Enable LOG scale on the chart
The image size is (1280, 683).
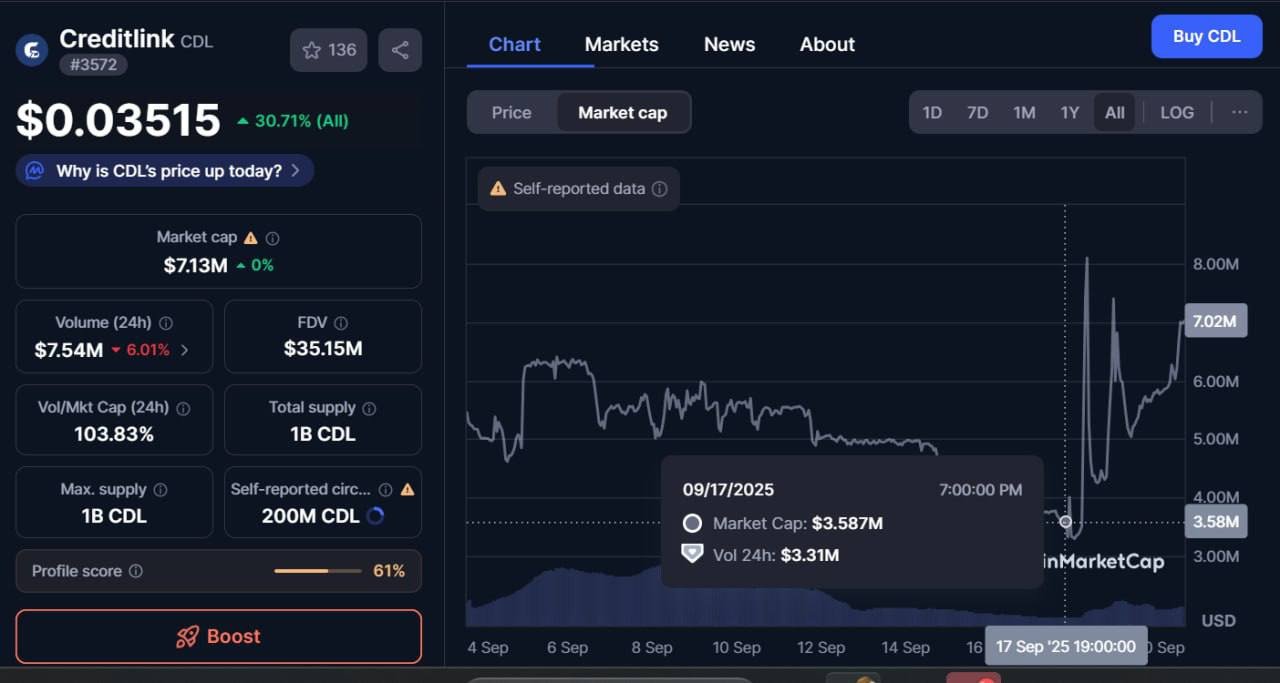pos(1177,112)
